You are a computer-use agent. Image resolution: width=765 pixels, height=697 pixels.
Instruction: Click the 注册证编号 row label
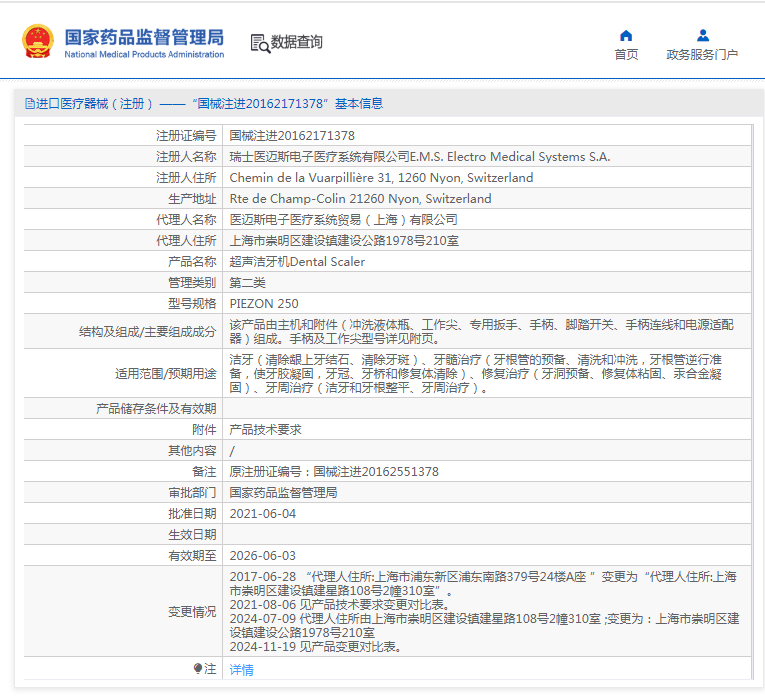click(x=186, y=136)
